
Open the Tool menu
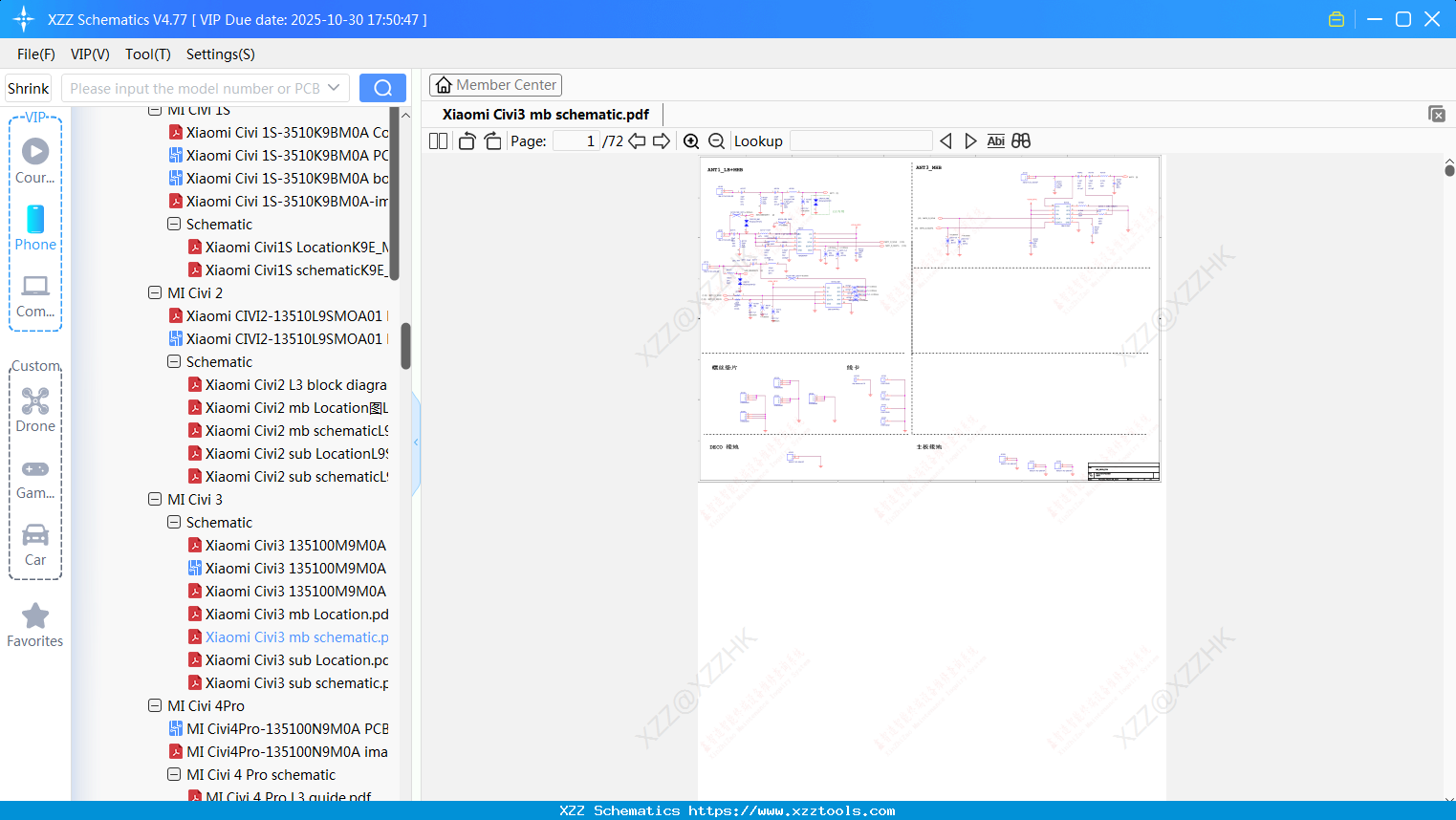click(147, 54)
